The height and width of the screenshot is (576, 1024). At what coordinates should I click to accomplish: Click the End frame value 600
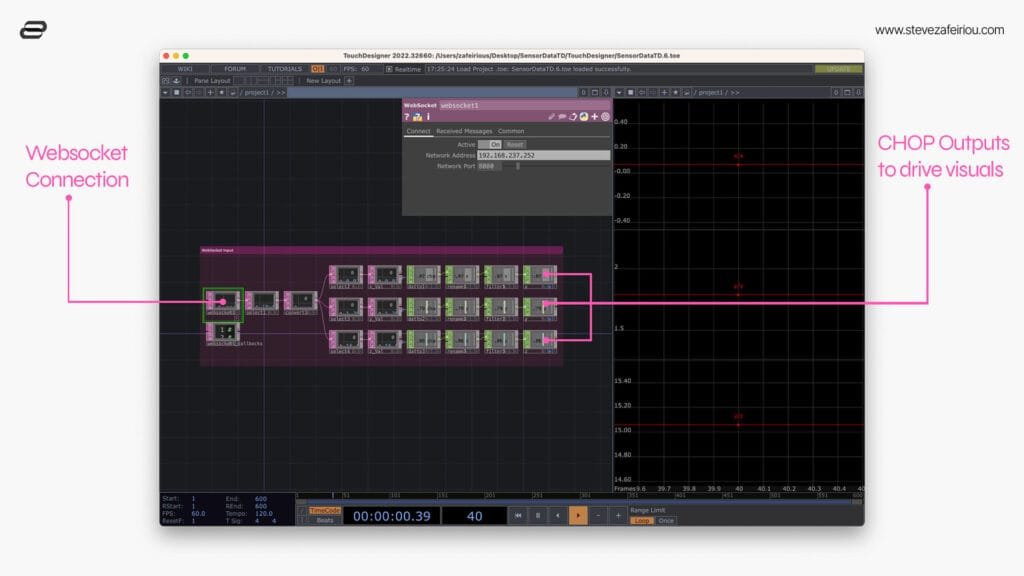coord(261,499)
